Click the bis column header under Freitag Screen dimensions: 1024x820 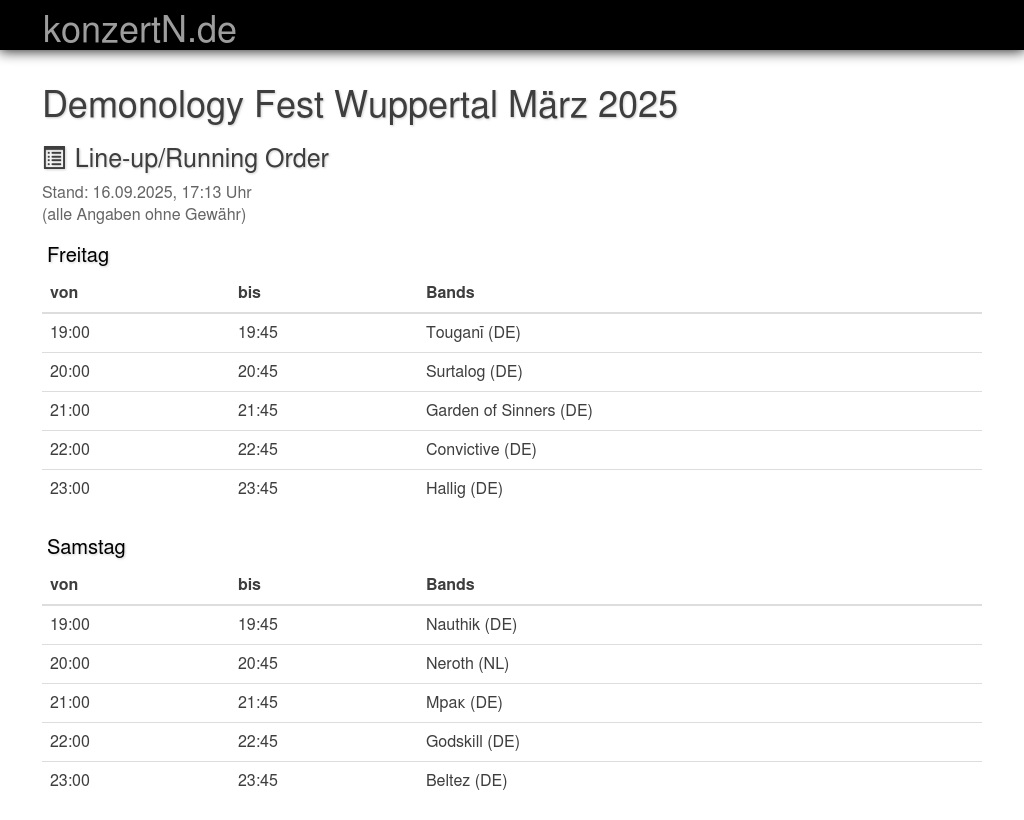coord(249,293)
